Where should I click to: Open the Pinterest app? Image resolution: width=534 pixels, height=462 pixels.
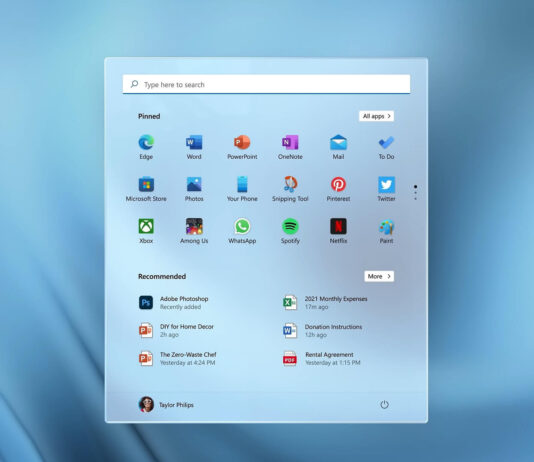coord(338,189)
